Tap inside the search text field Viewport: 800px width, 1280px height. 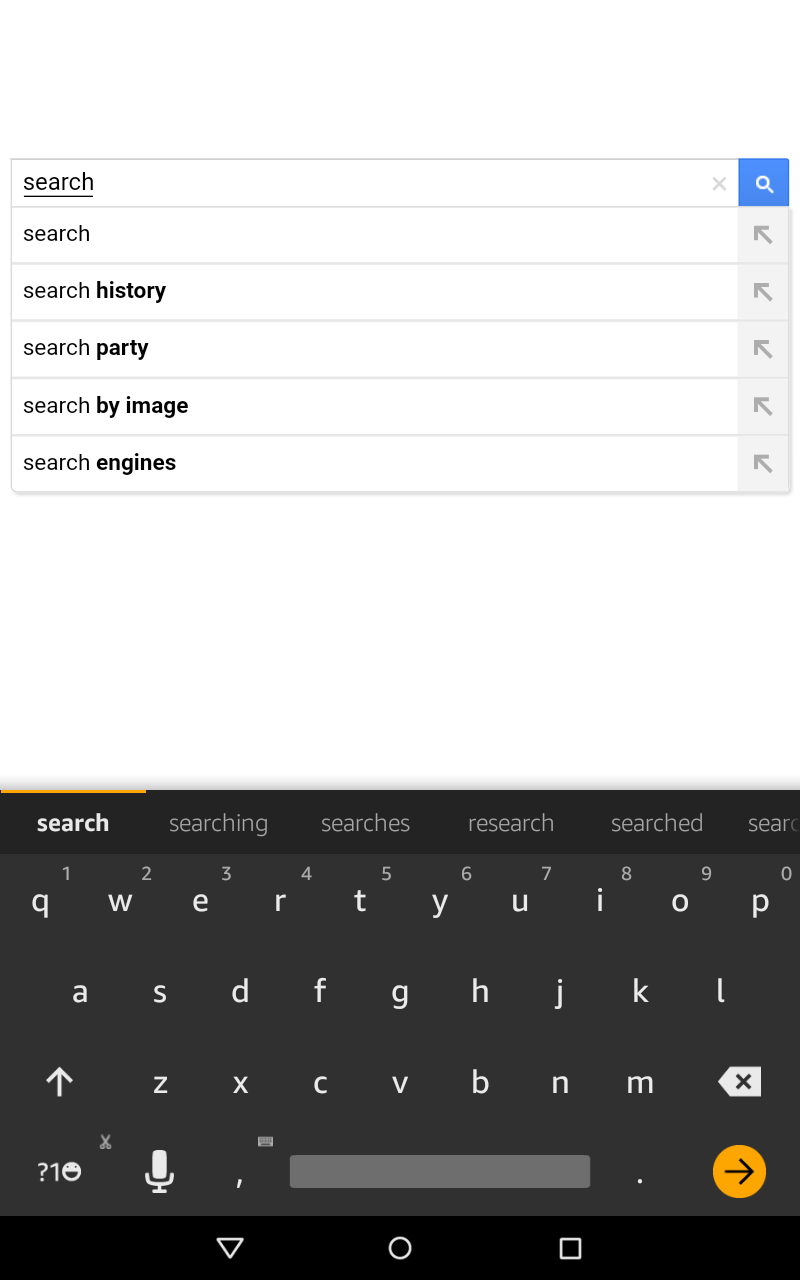[x=300, y=182]
